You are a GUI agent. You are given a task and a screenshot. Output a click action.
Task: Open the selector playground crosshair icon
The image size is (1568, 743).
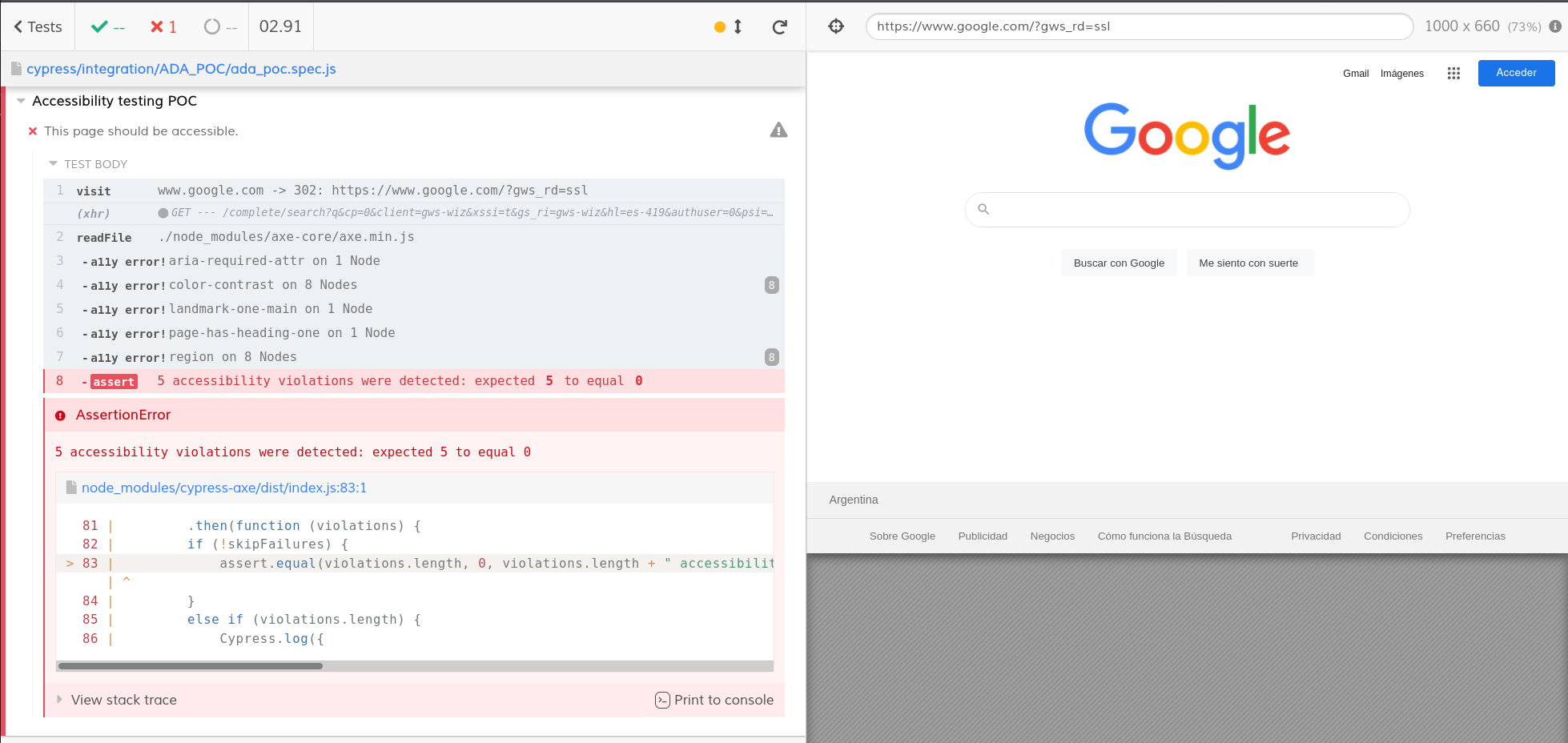836,26
